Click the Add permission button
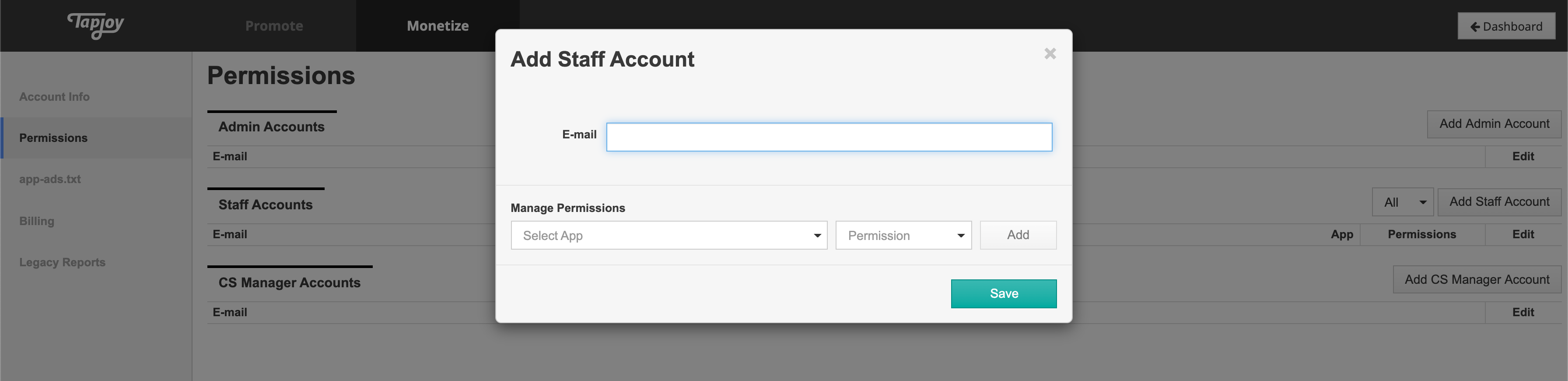Viewport: 1568px width, 381px height. click(x=1017, y=235)
